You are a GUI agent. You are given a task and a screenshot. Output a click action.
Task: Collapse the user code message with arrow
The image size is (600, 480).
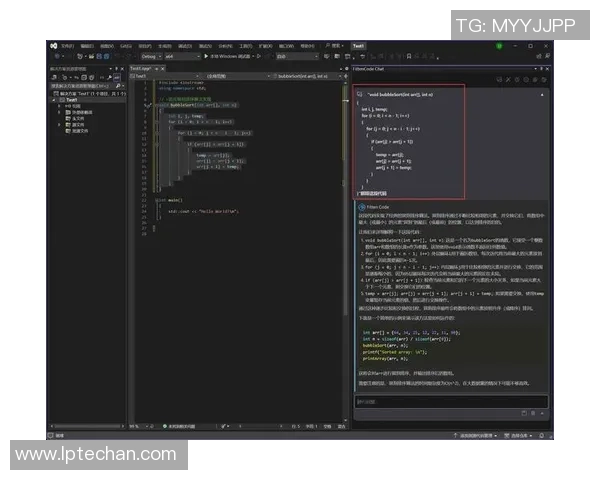tap(542, 95)
